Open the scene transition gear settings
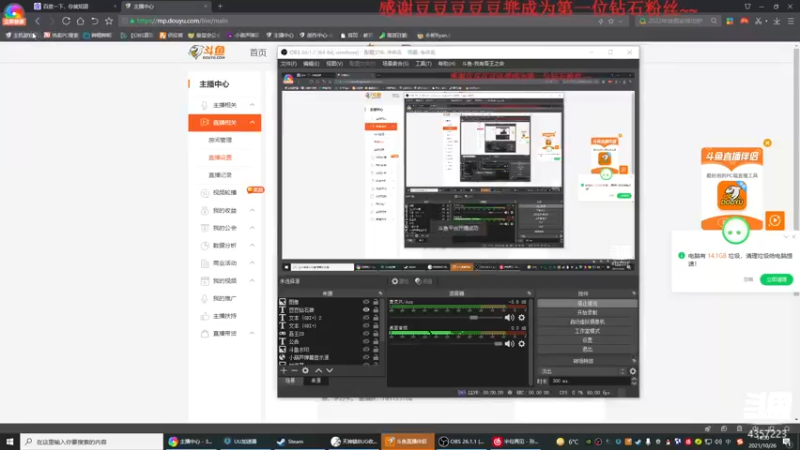 633,371
